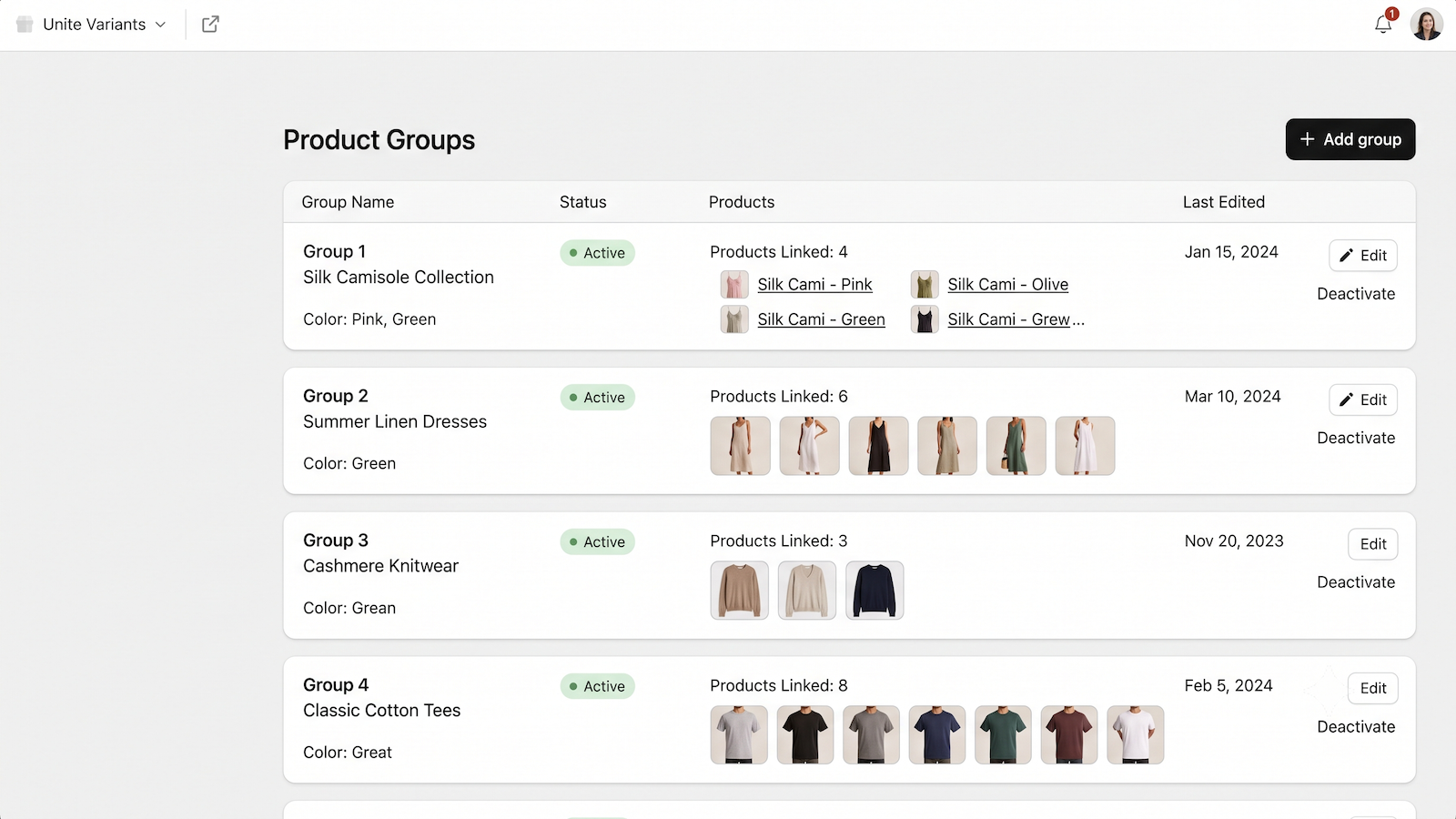The width and height of the screenshot is (1456, 819).
Task: Select the navy cashmere sweater thumbnail
Action: point(875,591)
